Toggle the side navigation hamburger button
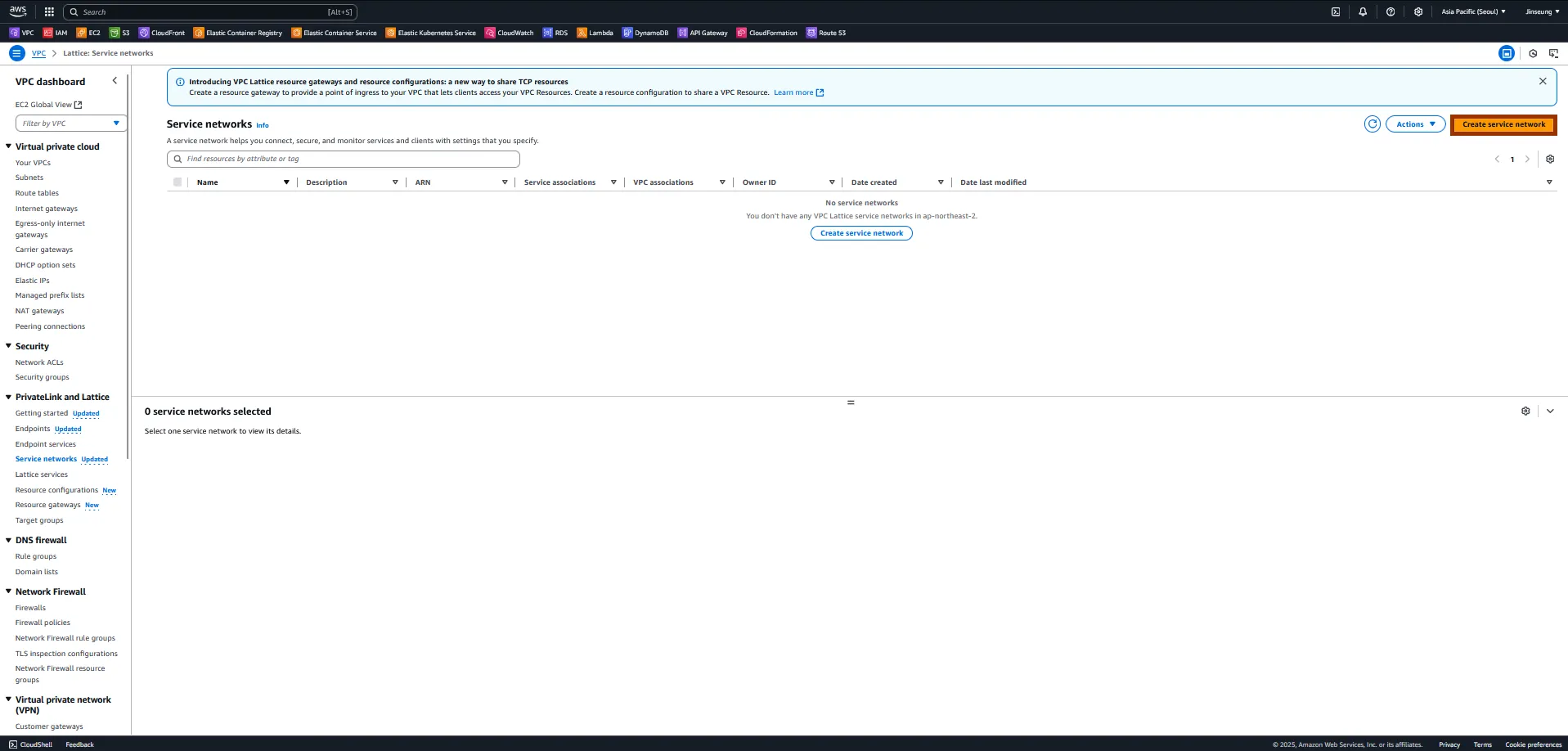Viewport: 1568px width, 751px height. click(x=17, y=53)
